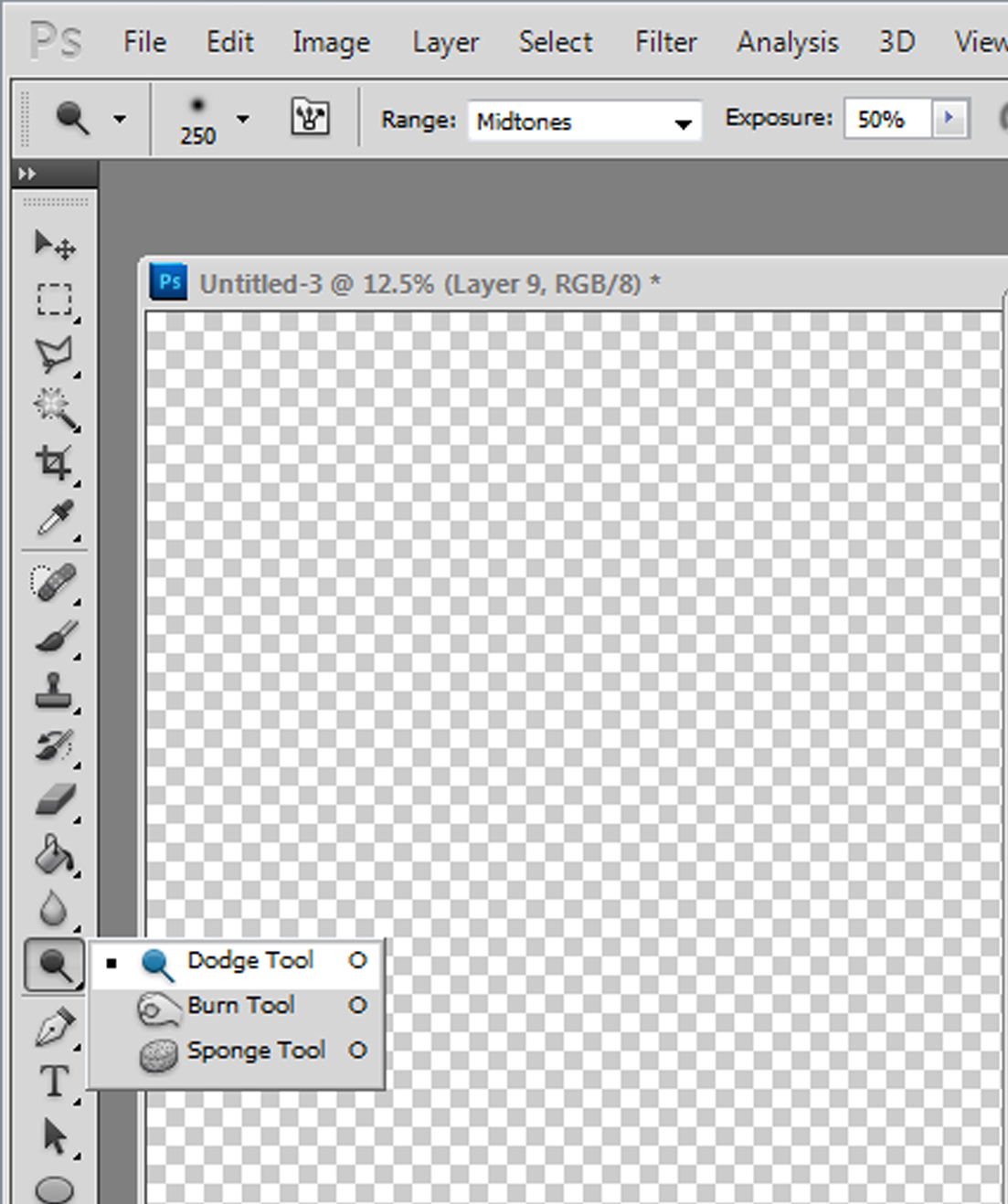Viewport: 1008px width, 1204px height.
Task: Click the active Dodge tool in toolbox
Action: (x=54, y=965)
